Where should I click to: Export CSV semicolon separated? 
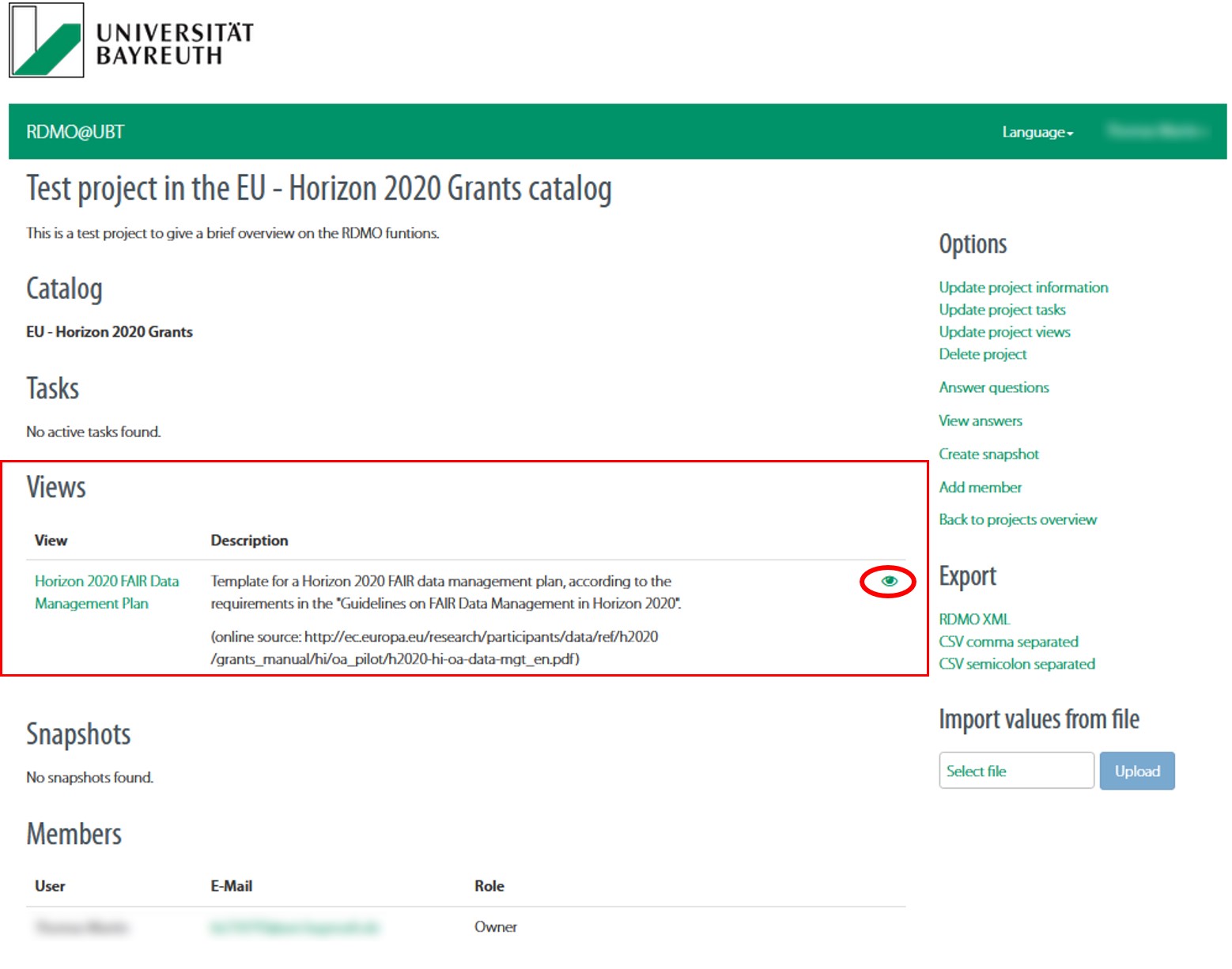(x=1016, y=664)
